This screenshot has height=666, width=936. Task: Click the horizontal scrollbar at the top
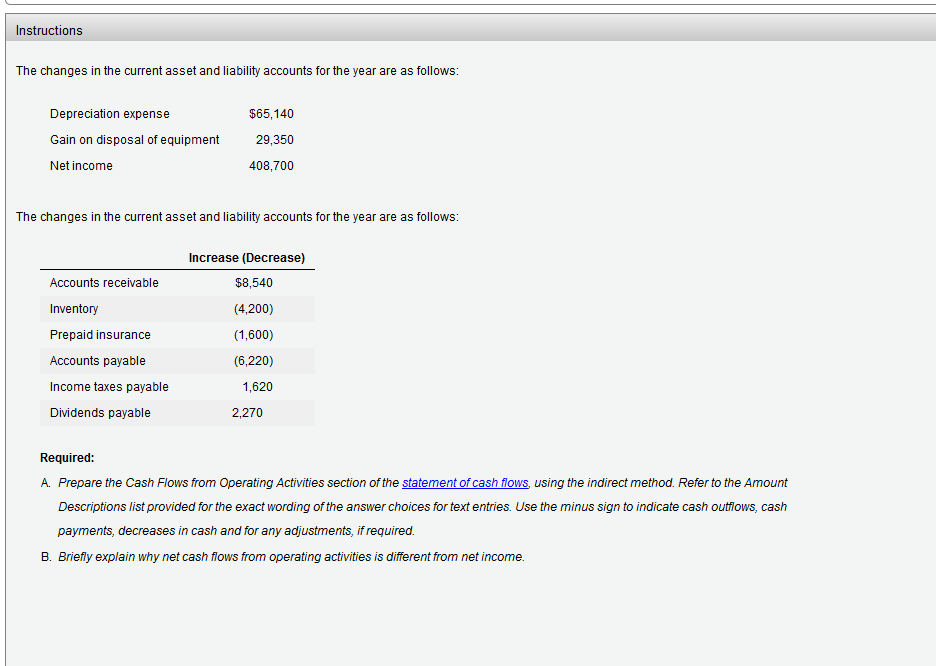click(x=468, y=3)
